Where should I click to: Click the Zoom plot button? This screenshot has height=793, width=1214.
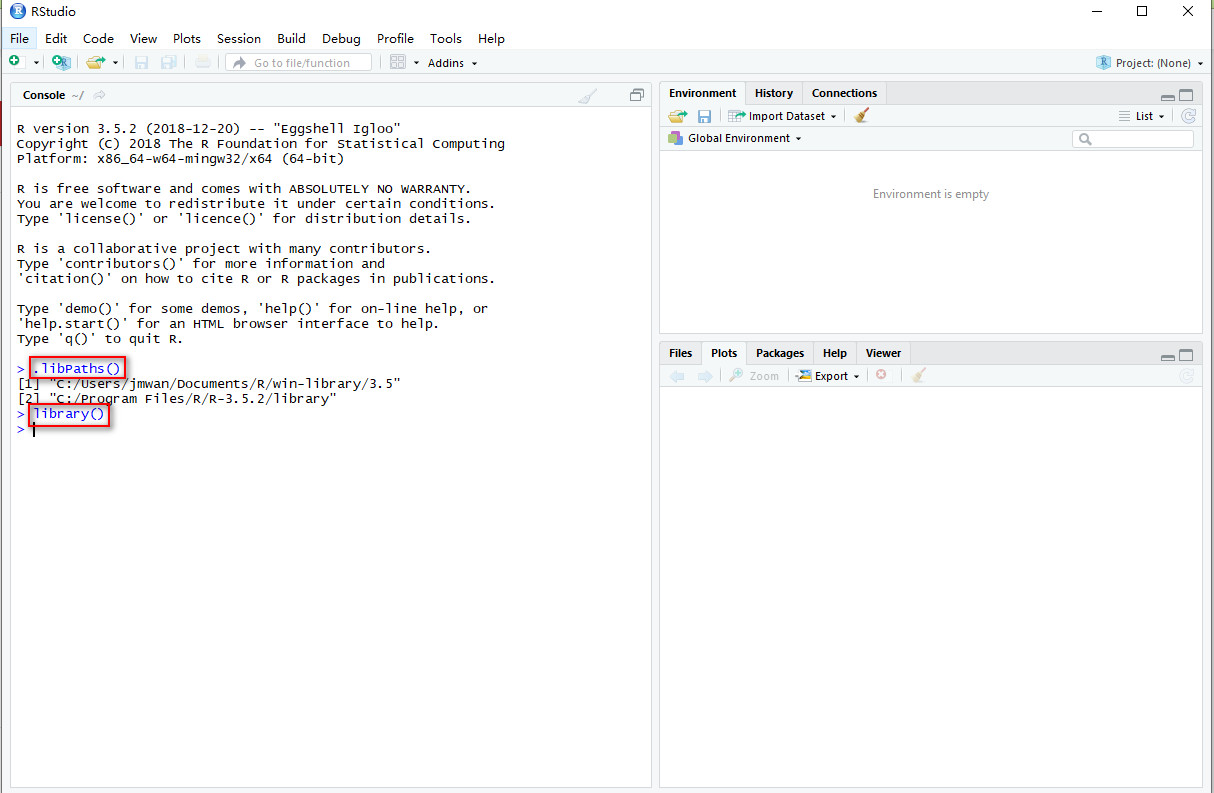(x=754, y=376)
